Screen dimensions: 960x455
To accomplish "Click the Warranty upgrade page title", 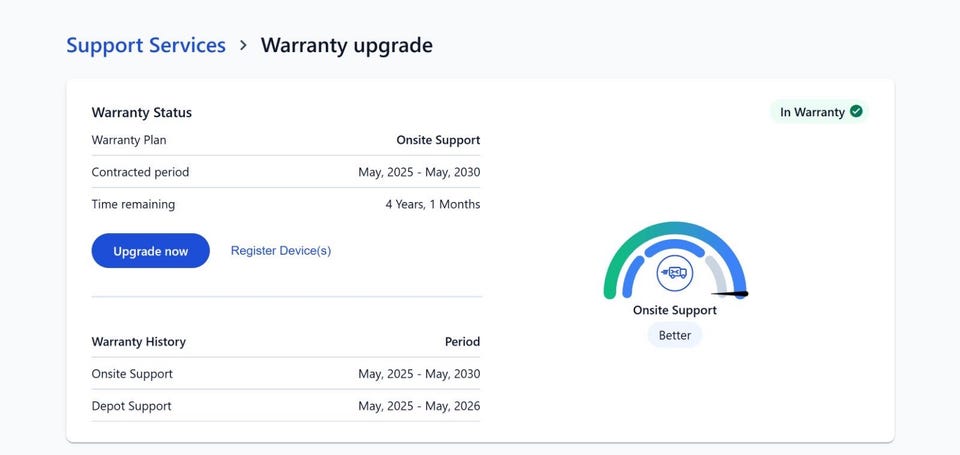I will point(346,46).
